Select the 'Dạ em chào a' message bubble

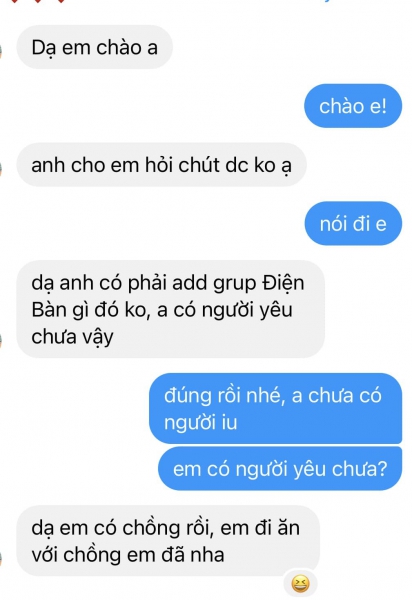94,47
